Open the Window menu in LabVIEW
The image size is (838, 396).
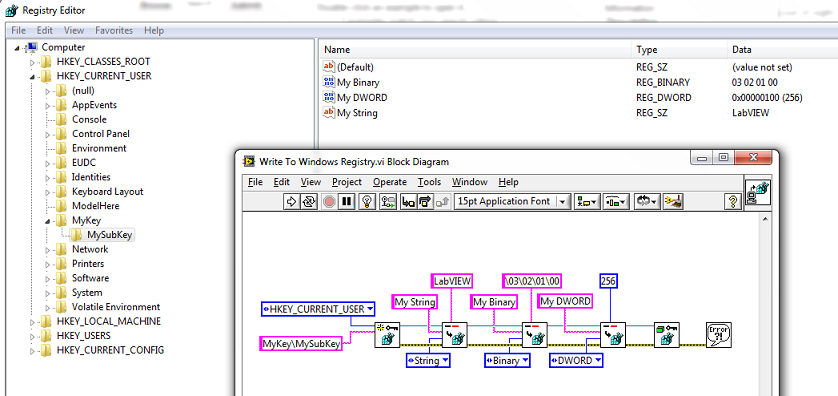[x=470, y=182]
